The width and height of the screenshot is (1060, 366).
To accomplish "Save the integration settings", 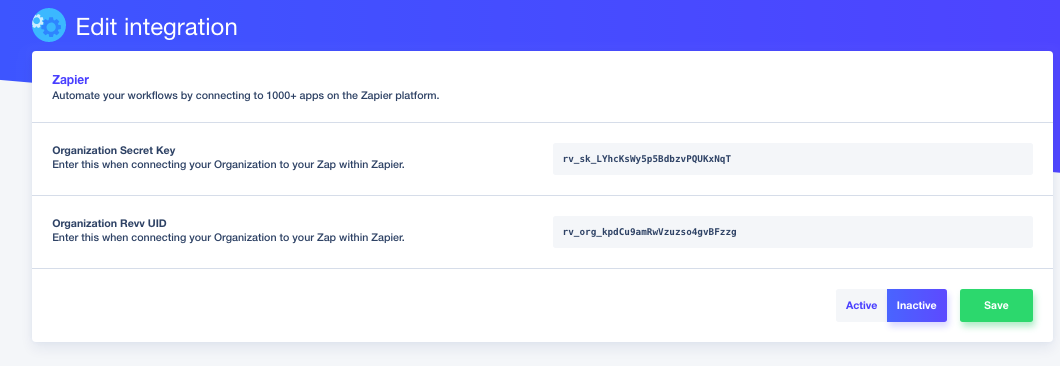I will (x=996, y=306).
